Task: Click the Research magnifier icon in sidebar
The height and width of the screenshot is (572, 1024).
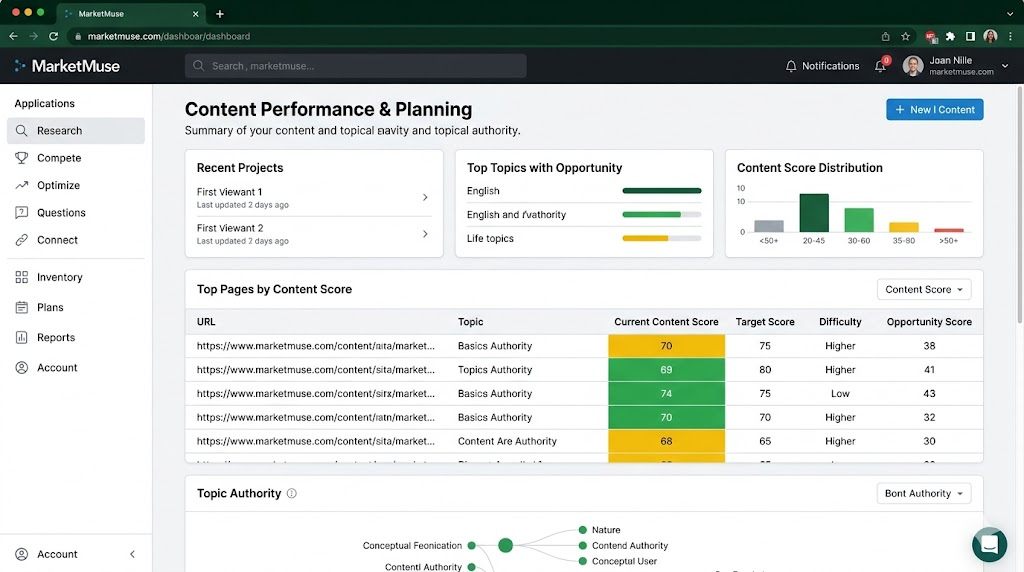Action: 22,131
